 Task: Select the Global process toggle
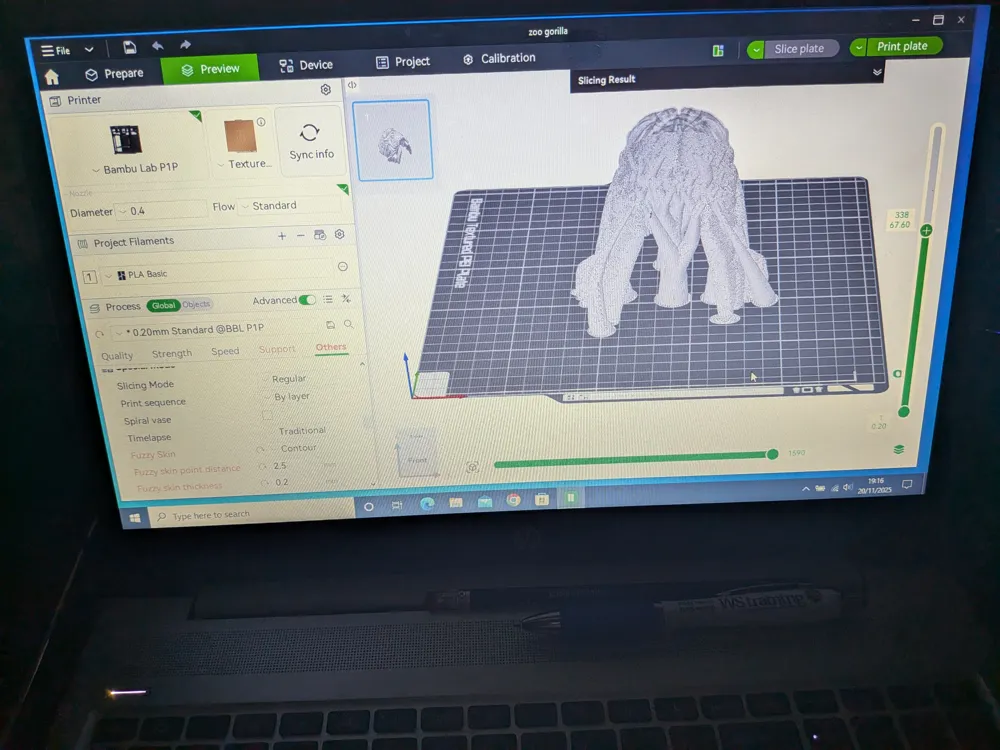(163, 305)
